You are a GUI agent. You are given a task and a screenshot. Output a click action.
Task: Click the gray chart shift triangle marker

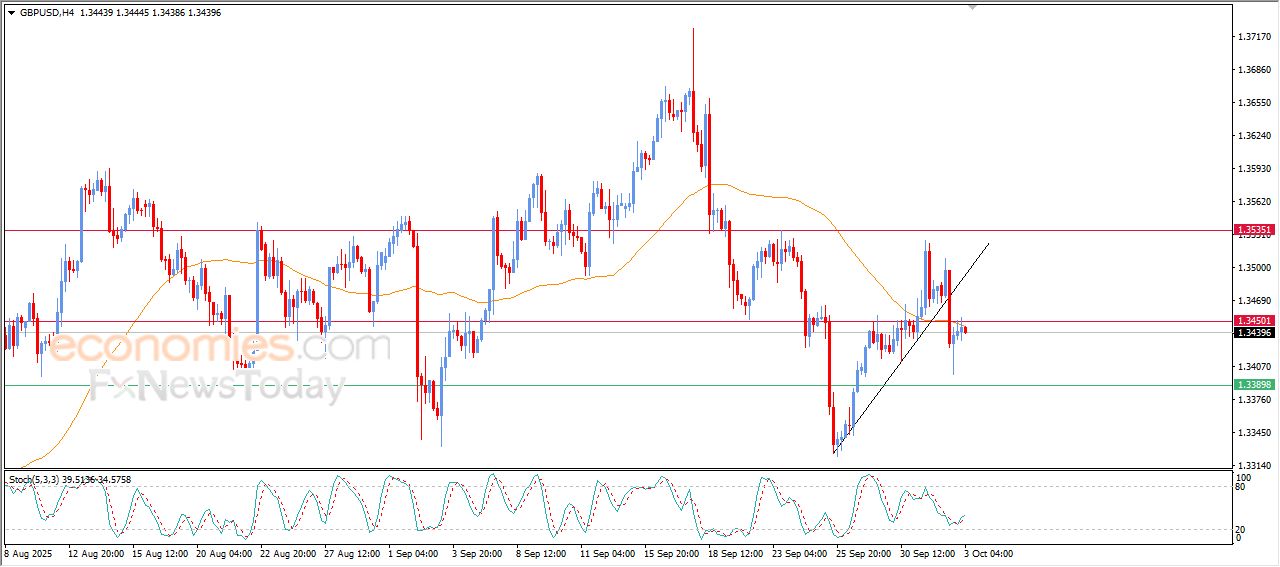pos(972,7)
